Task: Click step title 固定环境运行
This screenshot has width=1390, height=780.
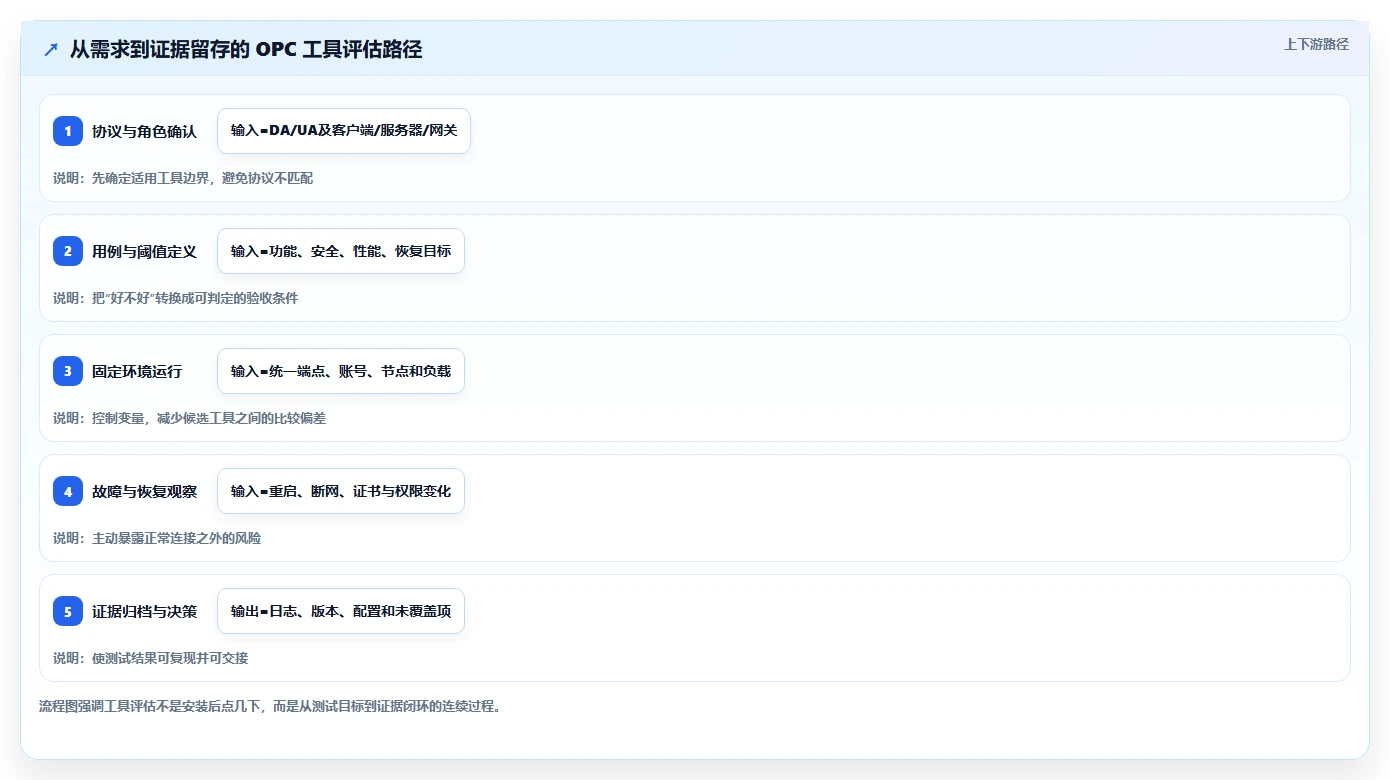Action: coord(137,371)
